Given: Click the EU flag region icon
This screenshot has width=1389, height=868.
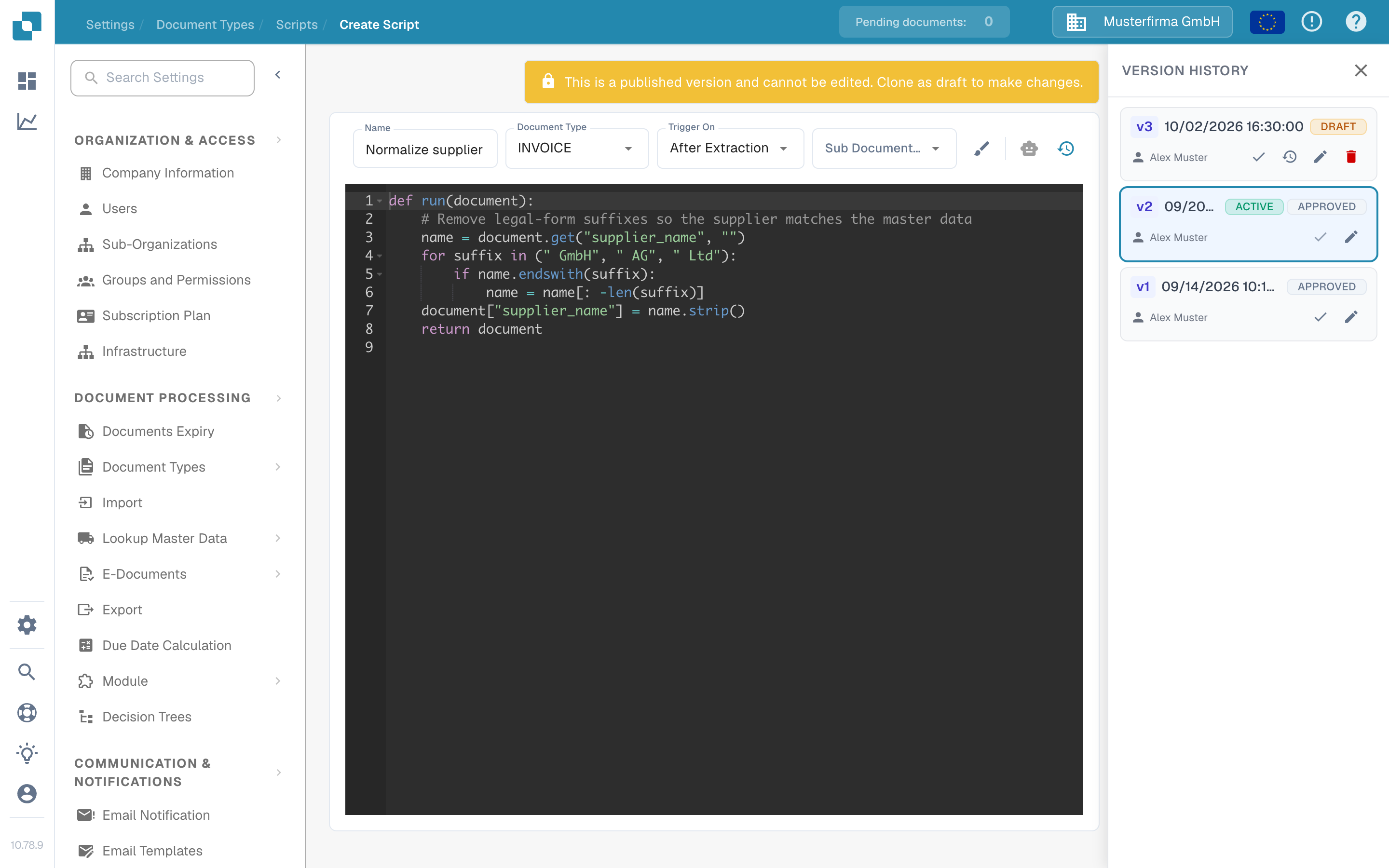Looking at the screenshot, I should coord(1267,22).
